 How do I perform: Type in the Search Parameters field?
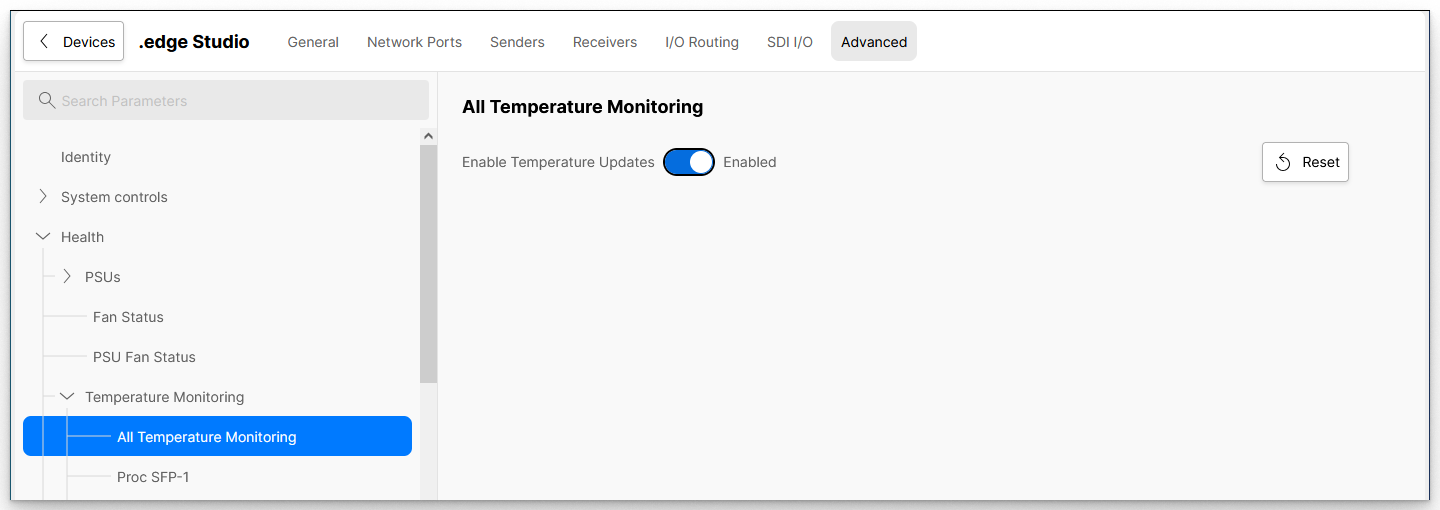tap(240, 100)
